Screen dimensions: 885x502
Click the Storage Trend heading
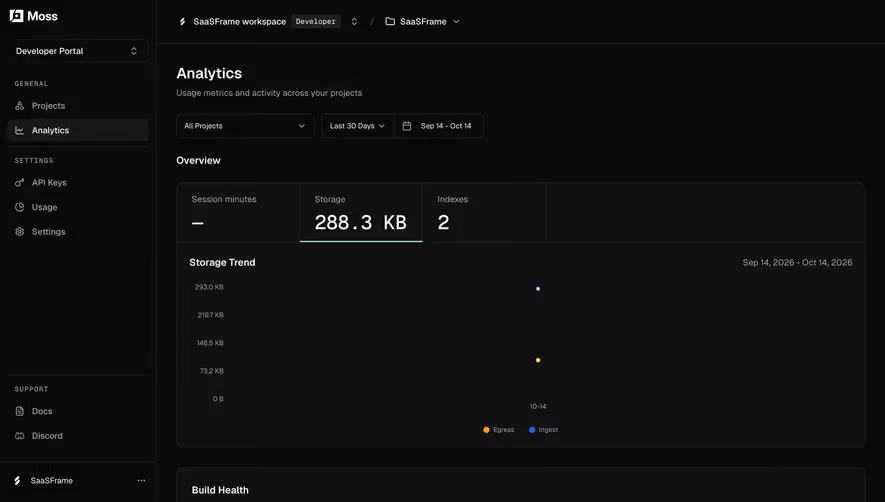[222, 263]
